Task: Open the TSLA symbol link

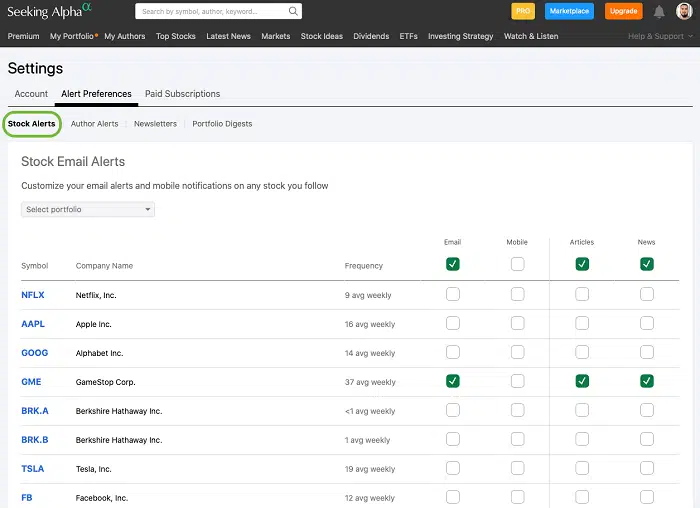Action: 32,469
